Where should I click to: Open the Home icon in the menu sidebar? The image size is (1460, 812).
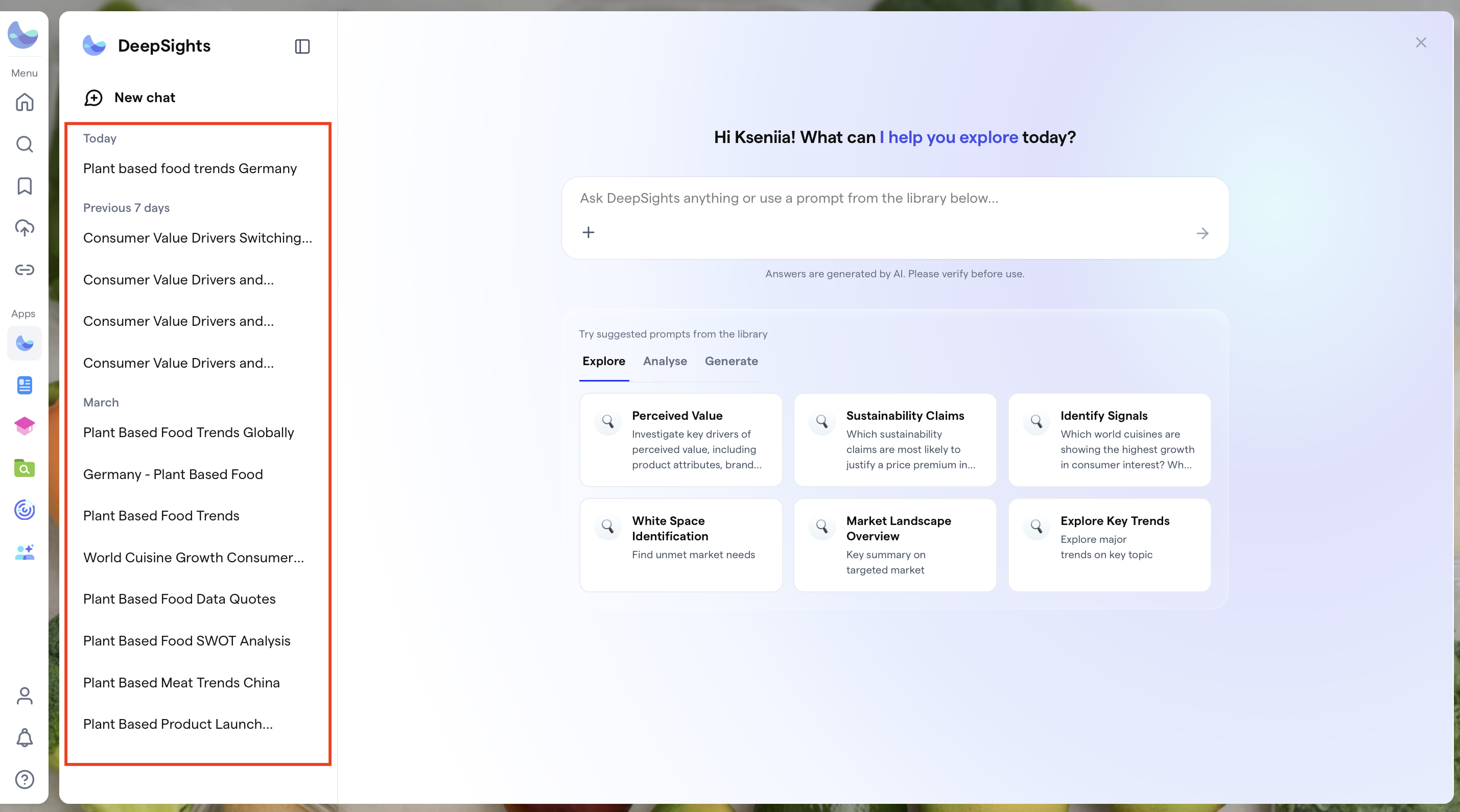(x=25, y=103)
